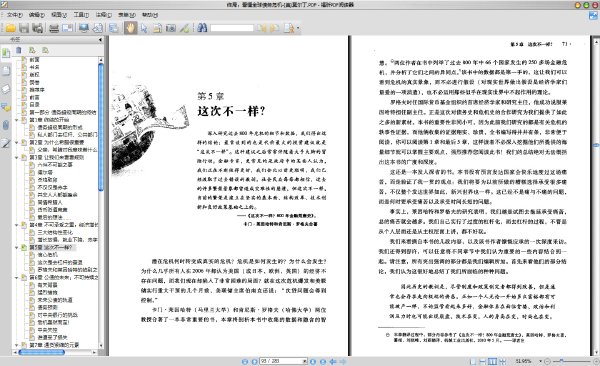Collapse the bookmarks panel with the arrow button
Image resolution: width=600 pixels, height=366 pixels.
[100, 39]
